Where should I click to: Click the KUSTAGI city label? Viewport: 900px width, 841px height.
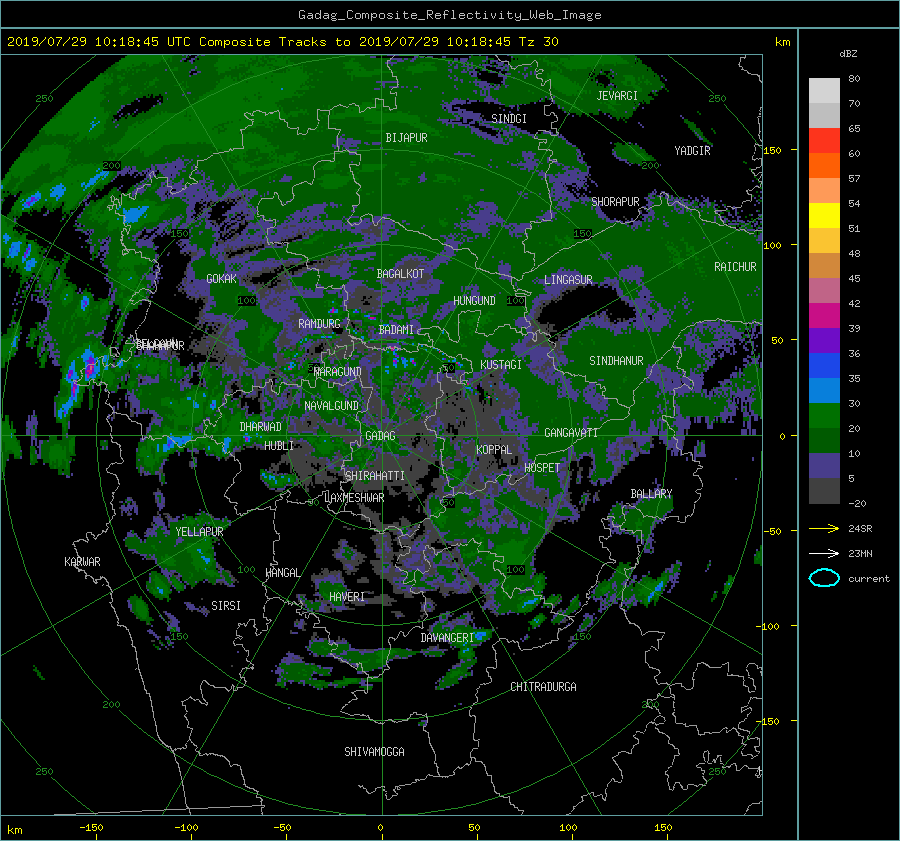[501, 365]
